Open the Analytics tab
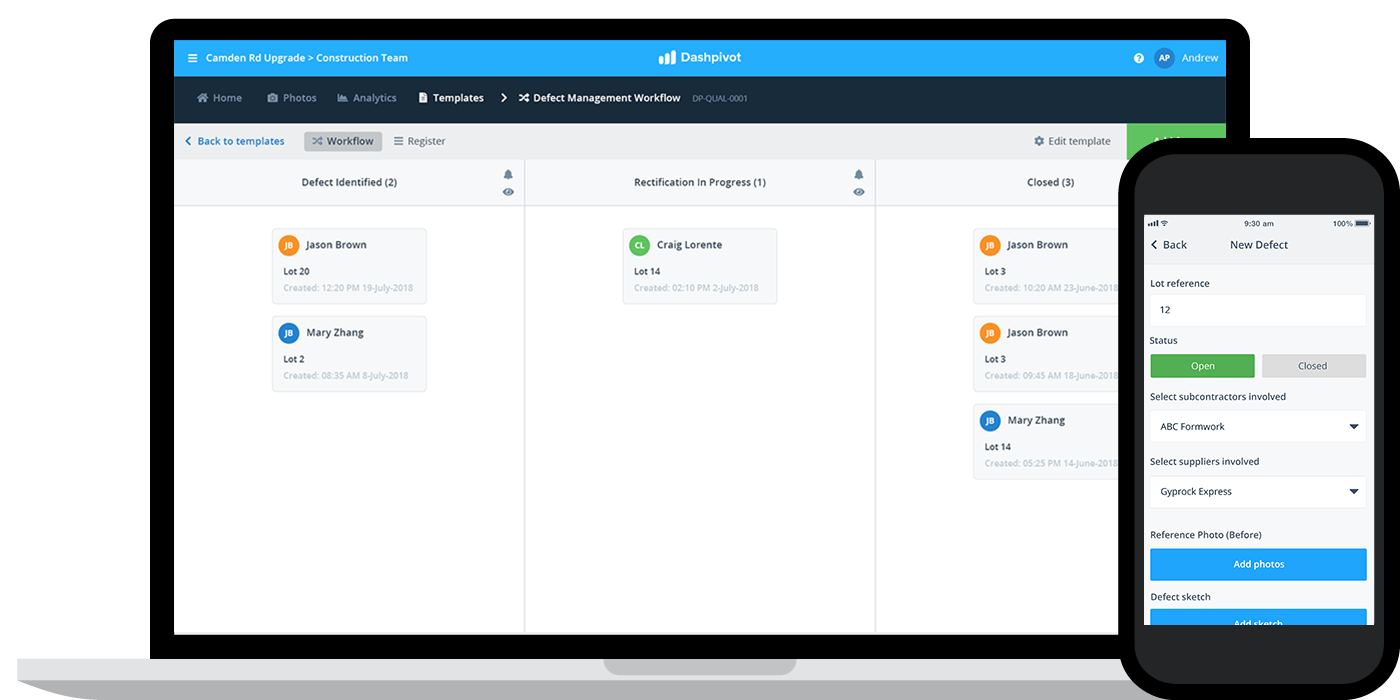 click(367, 98)
